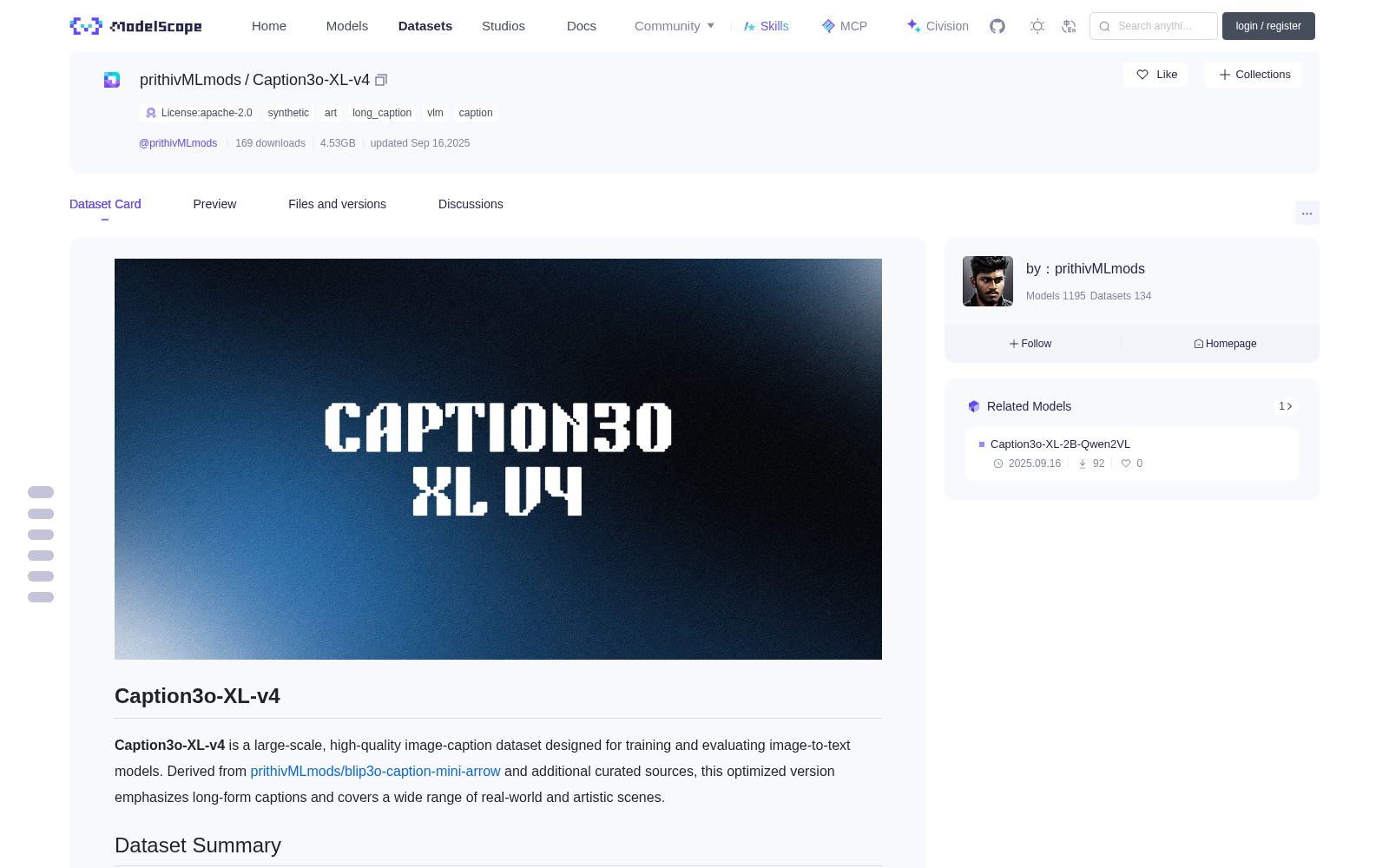Click the art tag
Viewport: 1389px width, 868px height.
(331, 113)
